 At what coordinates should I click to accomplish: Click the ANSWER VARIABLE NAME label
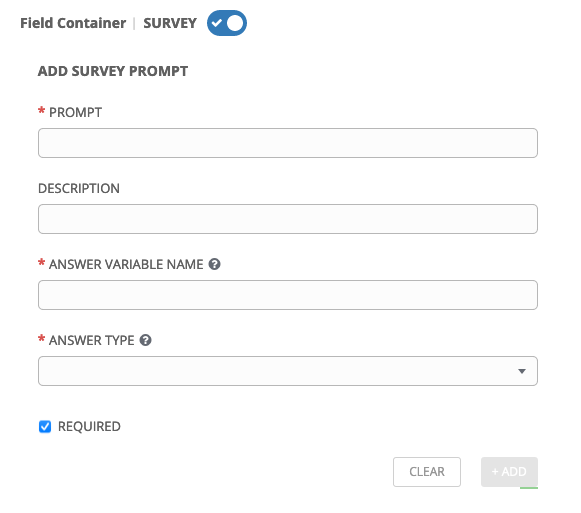point(126,264)
